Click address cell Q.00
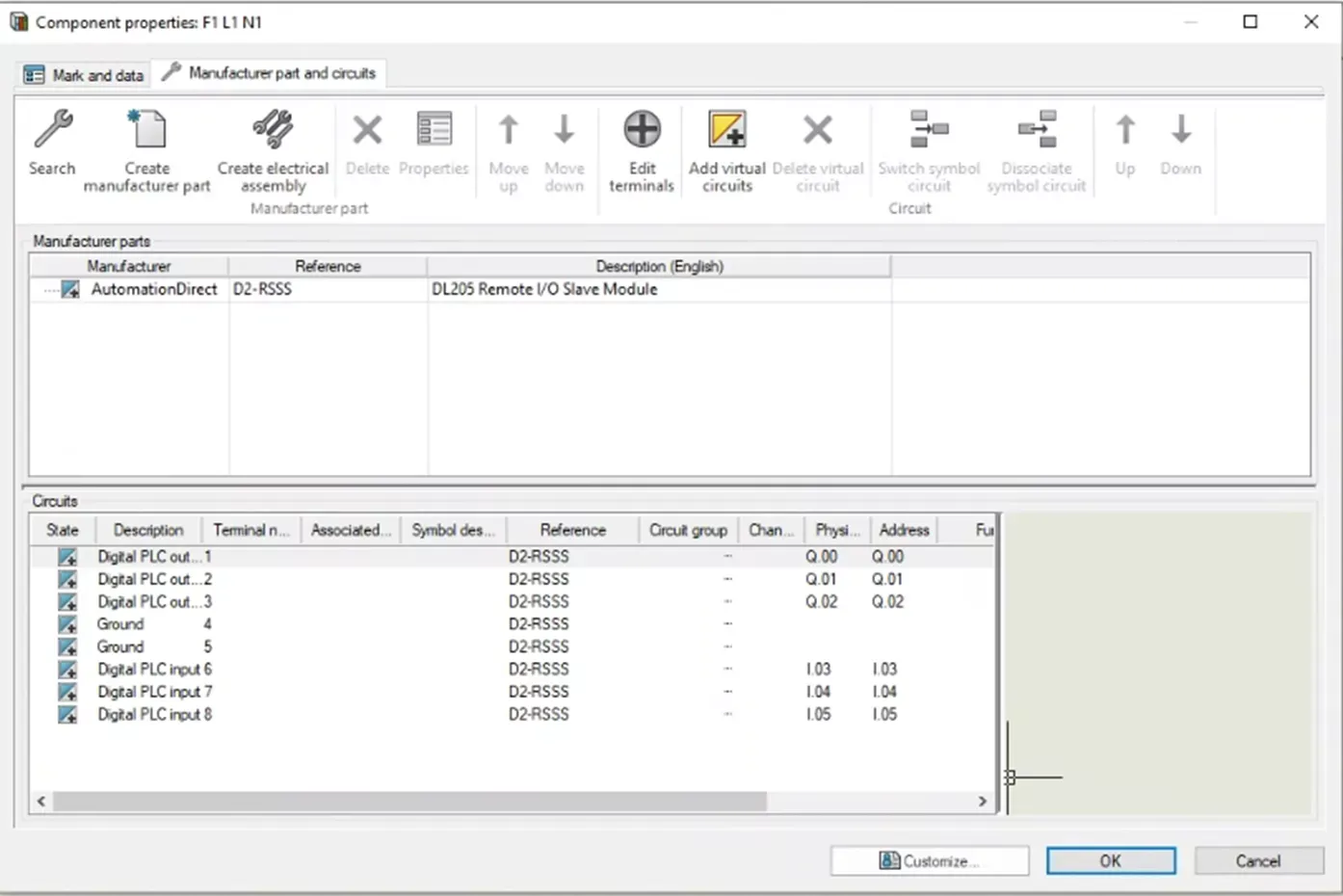 coord(887,557)
